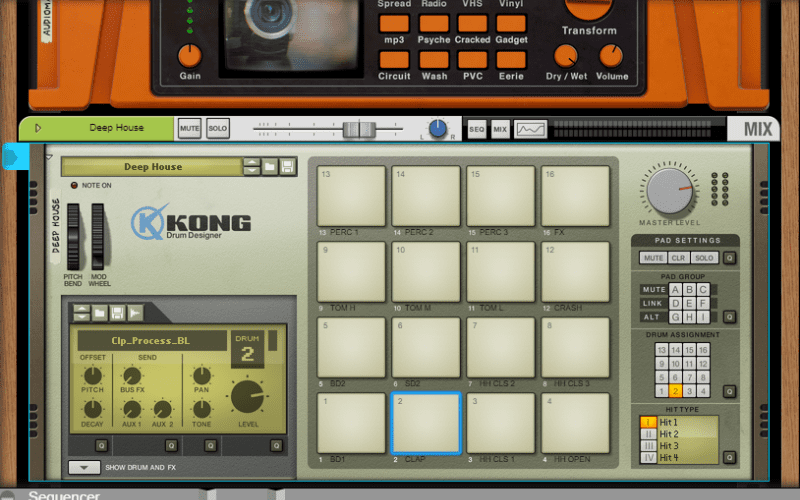This screenshot has height=500, width=800.
Task: Click the Clp_Process_BL drum name display
Action: click(152, 341)
